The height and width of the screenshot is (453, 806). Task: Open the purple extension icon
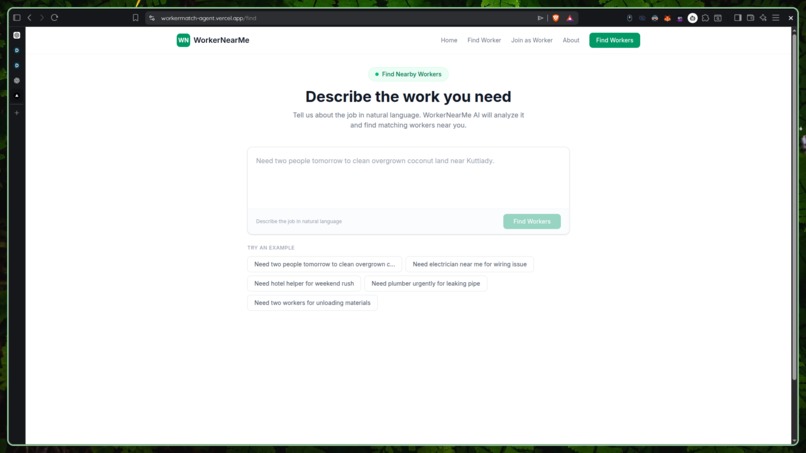tap(680, 18)
